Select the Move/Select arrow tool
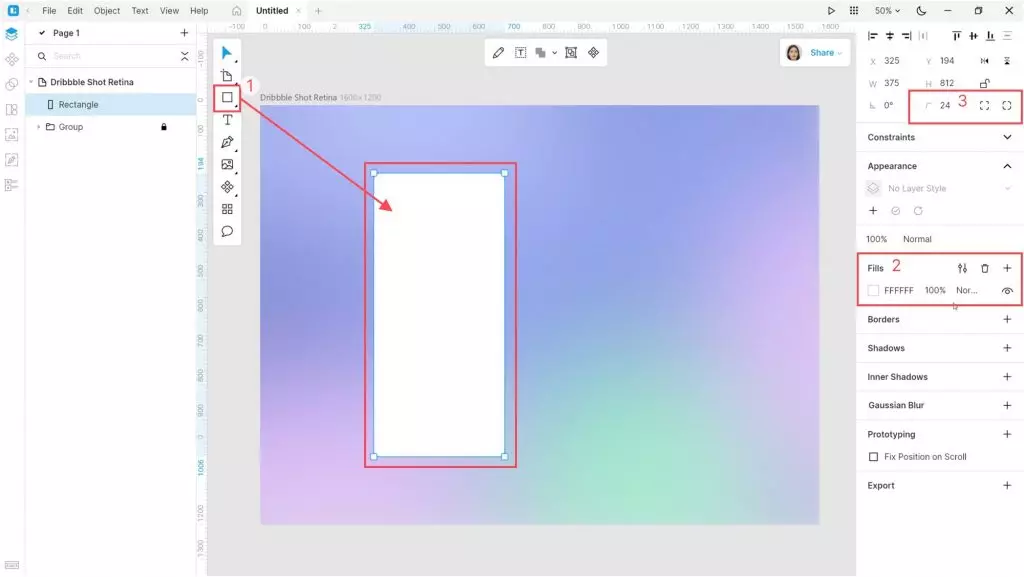The image size is (1024, 577). [x=227, y=53]
